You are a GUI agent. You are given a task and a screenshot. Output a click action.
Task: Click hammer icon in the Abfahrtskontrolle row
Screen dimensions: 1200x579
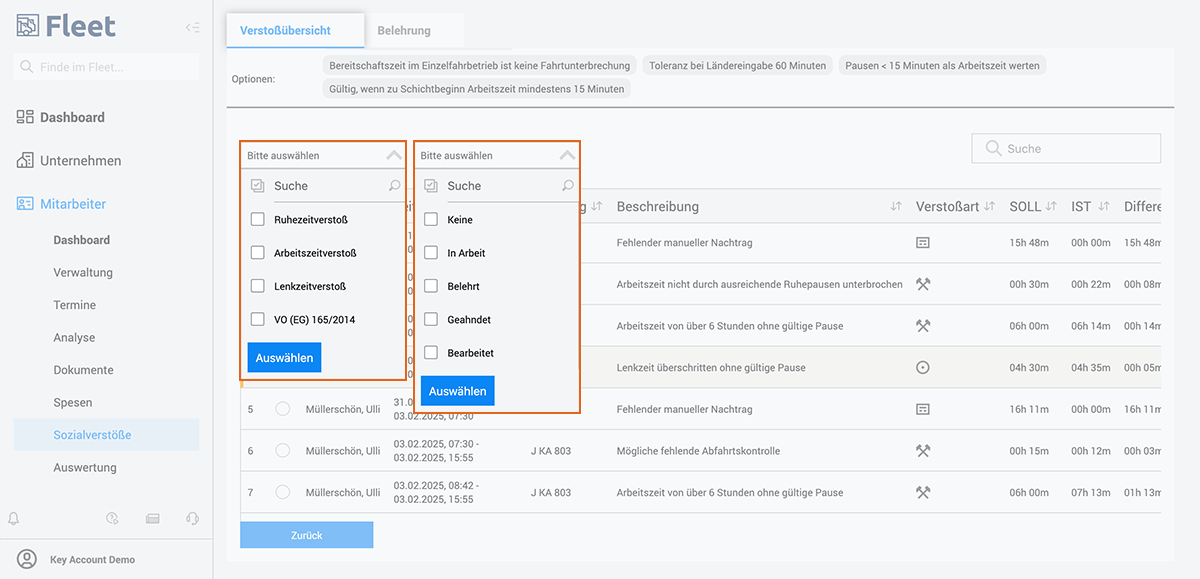923,451
